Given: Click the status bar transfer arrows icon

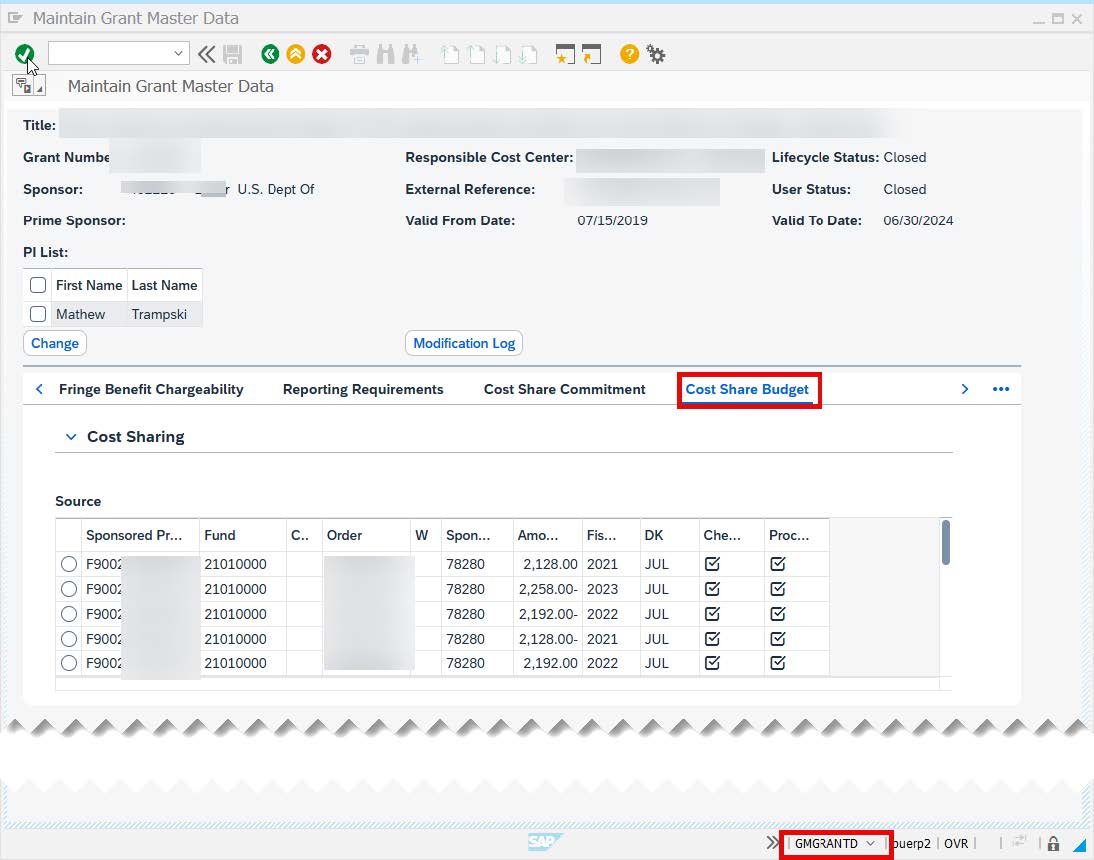Looking at the screenshot, I should 1019,842.
